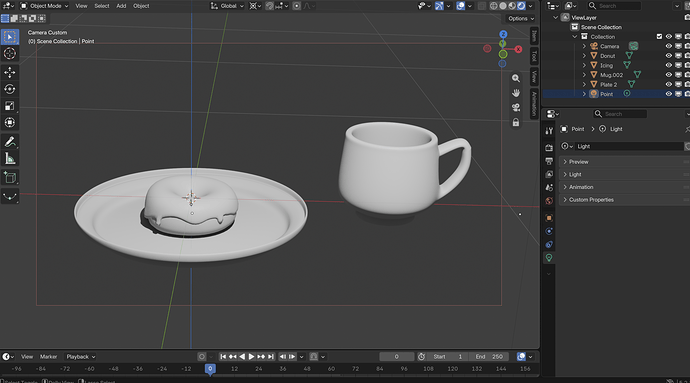Expand the Light panel
The width and height of the screenshot is (690, 383).
pyautogui.click(x=622, y=174)
